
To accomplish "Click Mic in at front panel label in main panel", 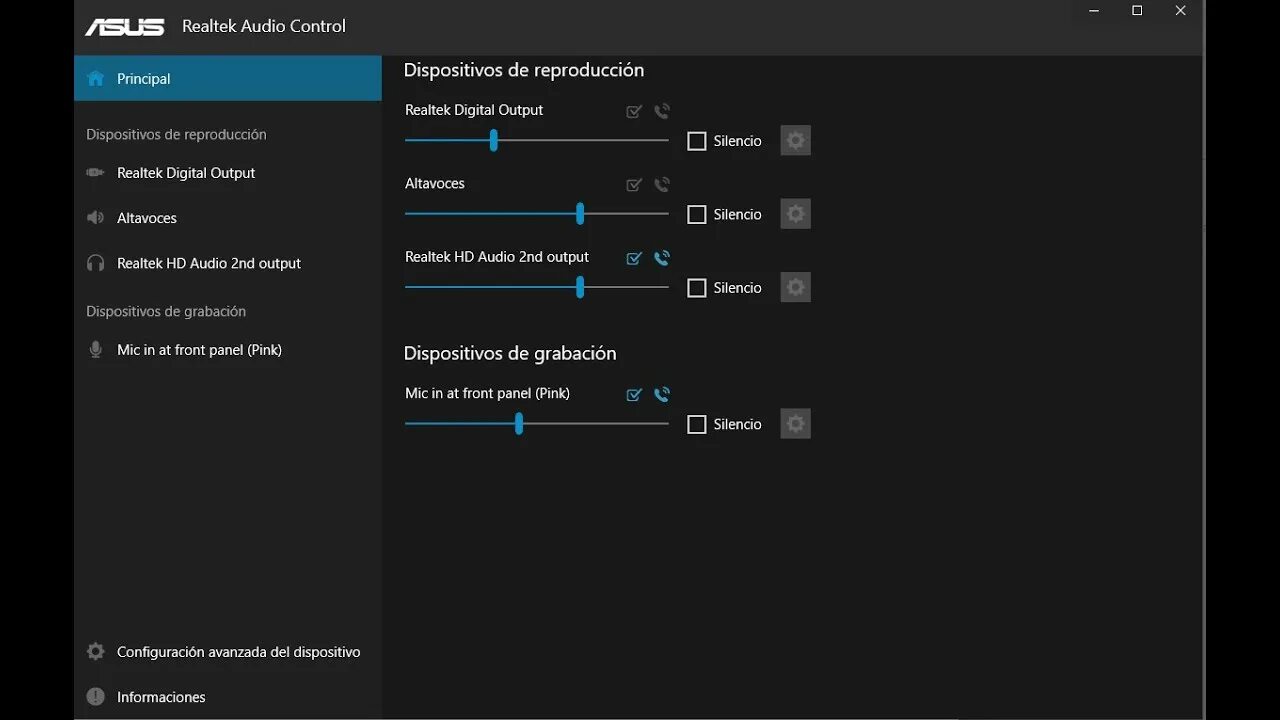I will click(487, 394).
